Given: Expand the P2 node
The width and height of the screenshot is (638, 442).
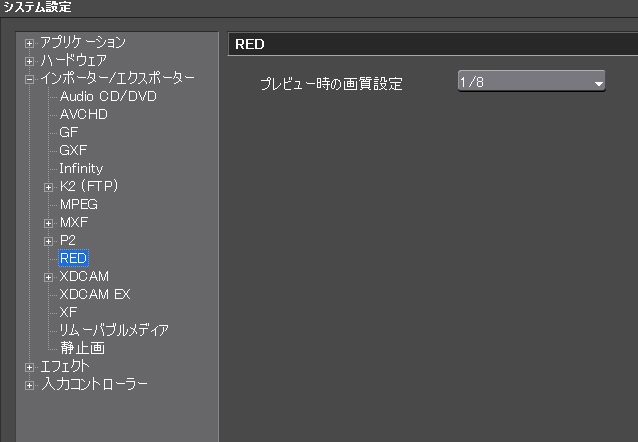Looking at the screenshot, I should [48, 241].
